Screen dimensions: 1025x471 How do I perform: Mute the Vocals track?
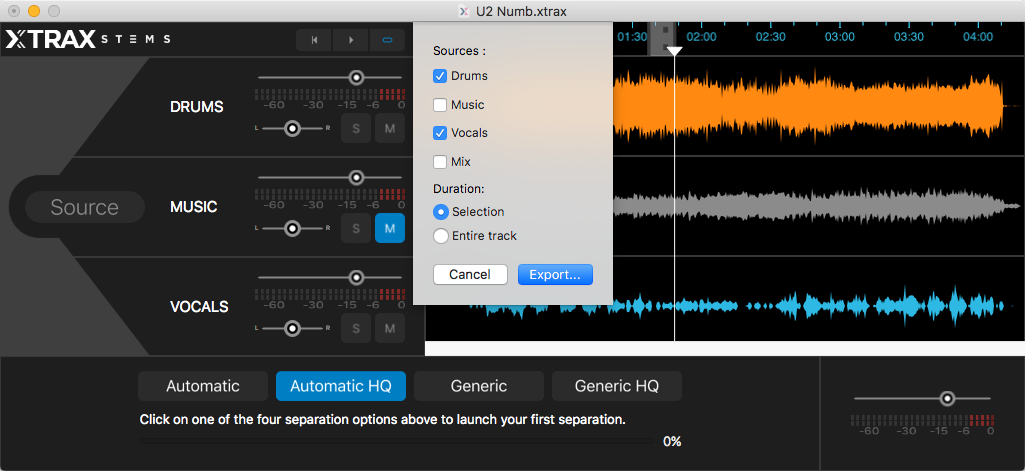click(x=390, y=328)
